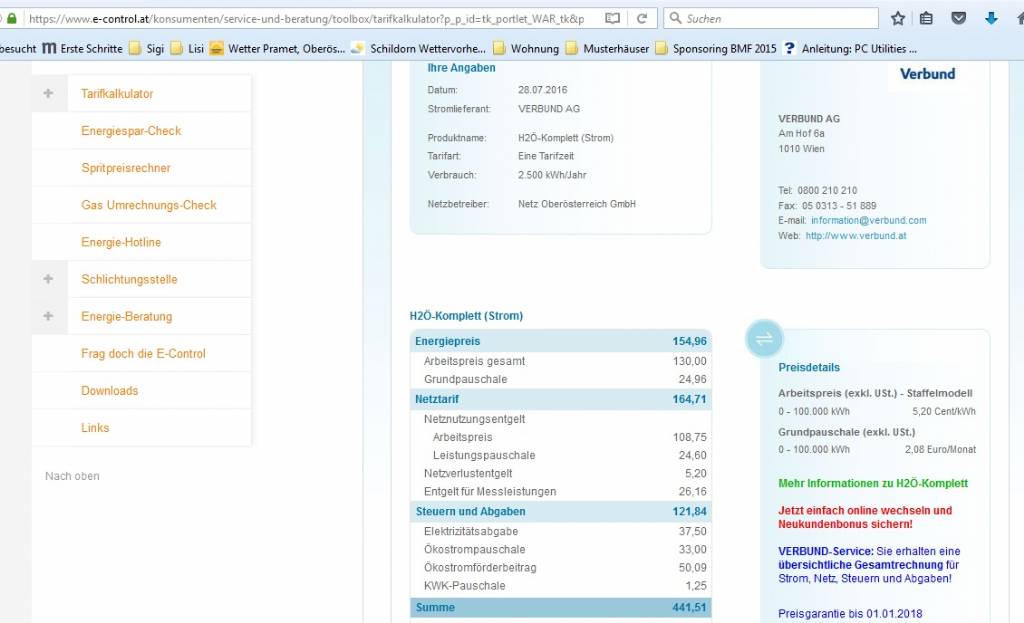Image resolution: width=1024 pixels, height=623 pixels.
Task: Select the 2,08 Euro/Monat value
Action: (940, 449)
